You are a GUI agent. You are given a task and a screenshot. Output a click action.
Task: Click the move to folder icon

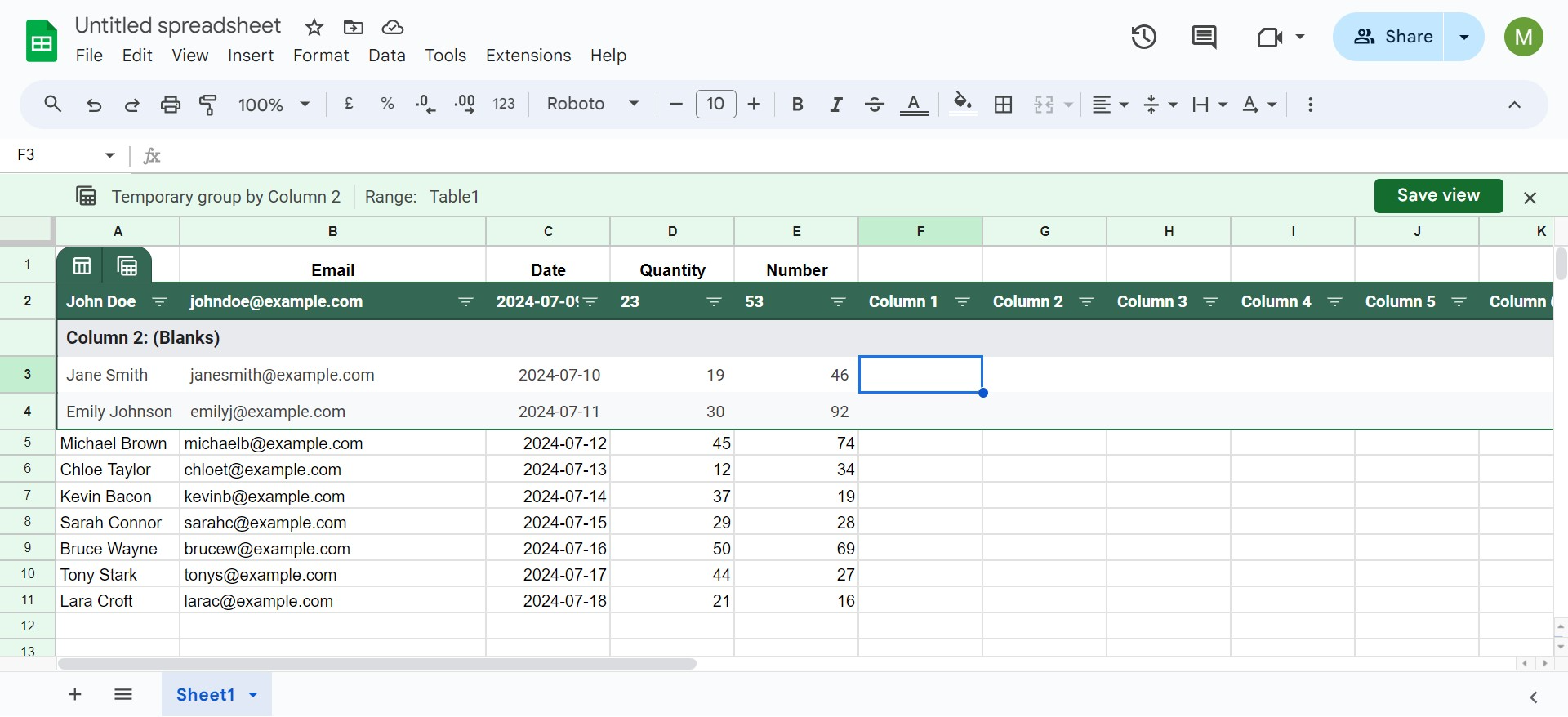354,28
